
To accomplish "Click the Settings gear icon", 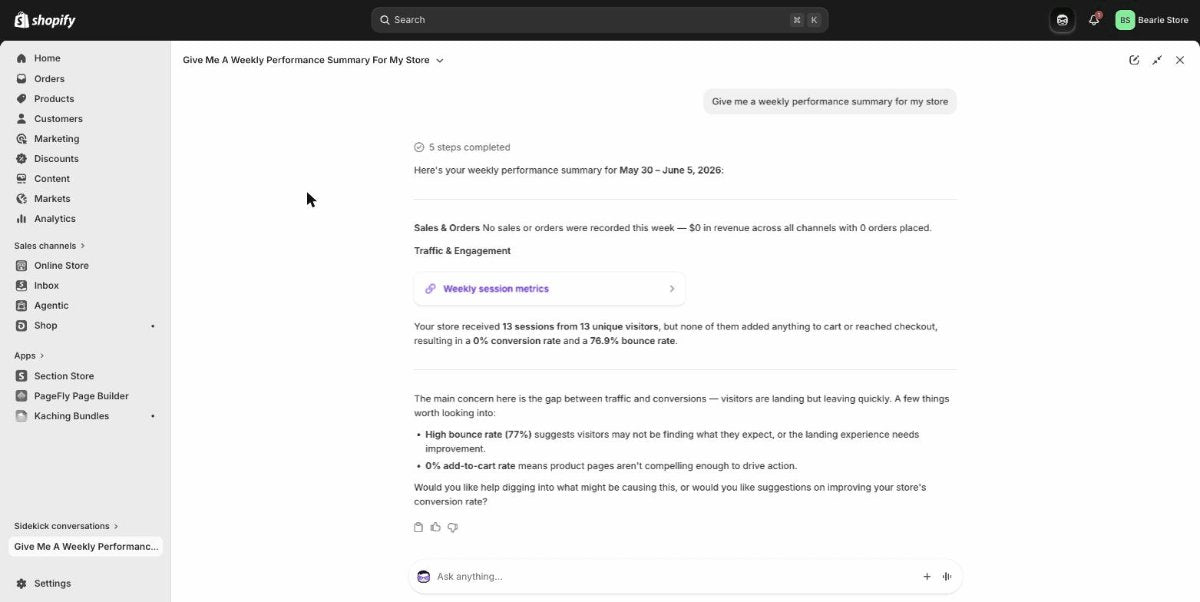I will tap(21, 583).
